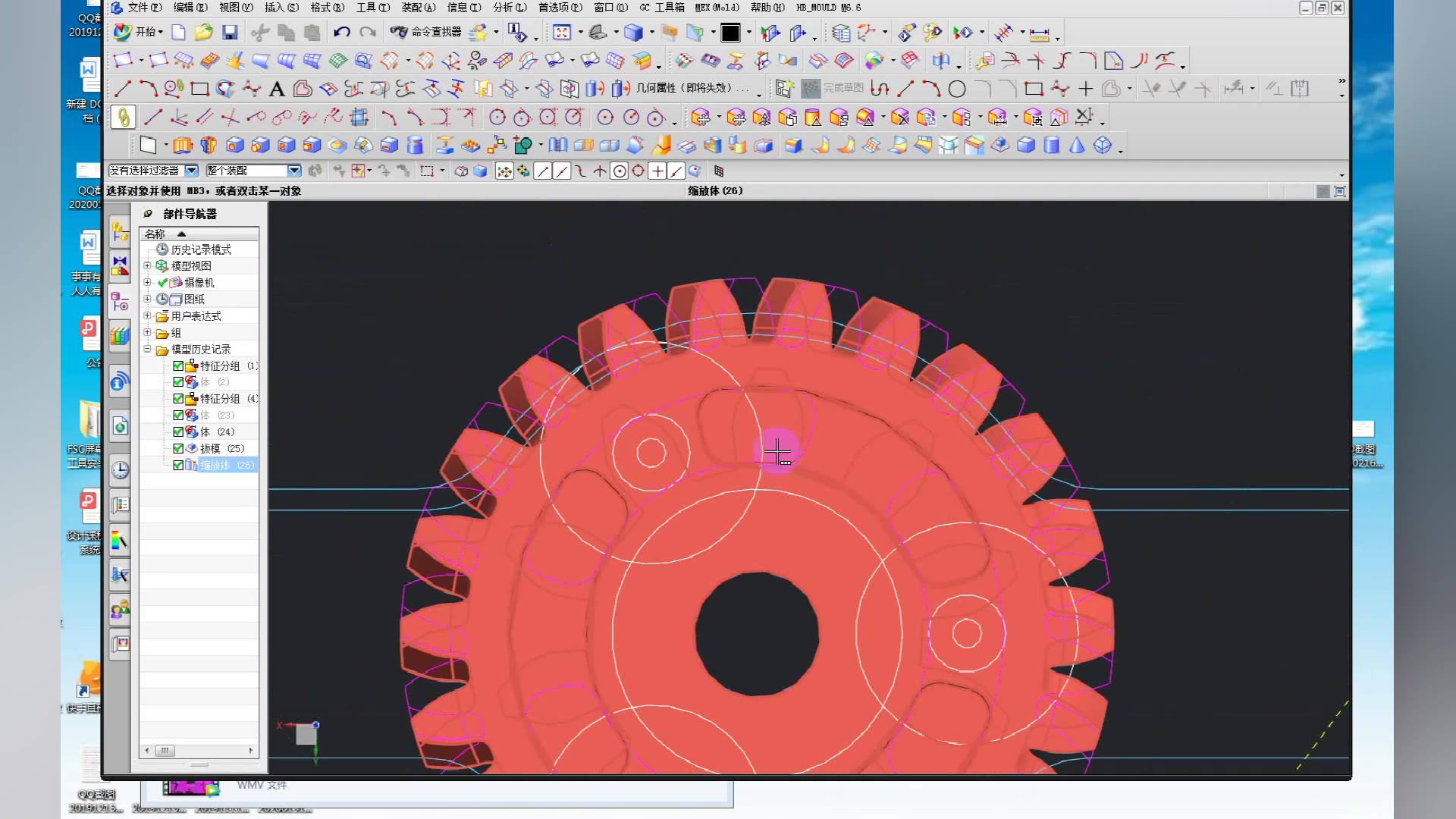Click the Open file folder icon

[x=203, y=32]
